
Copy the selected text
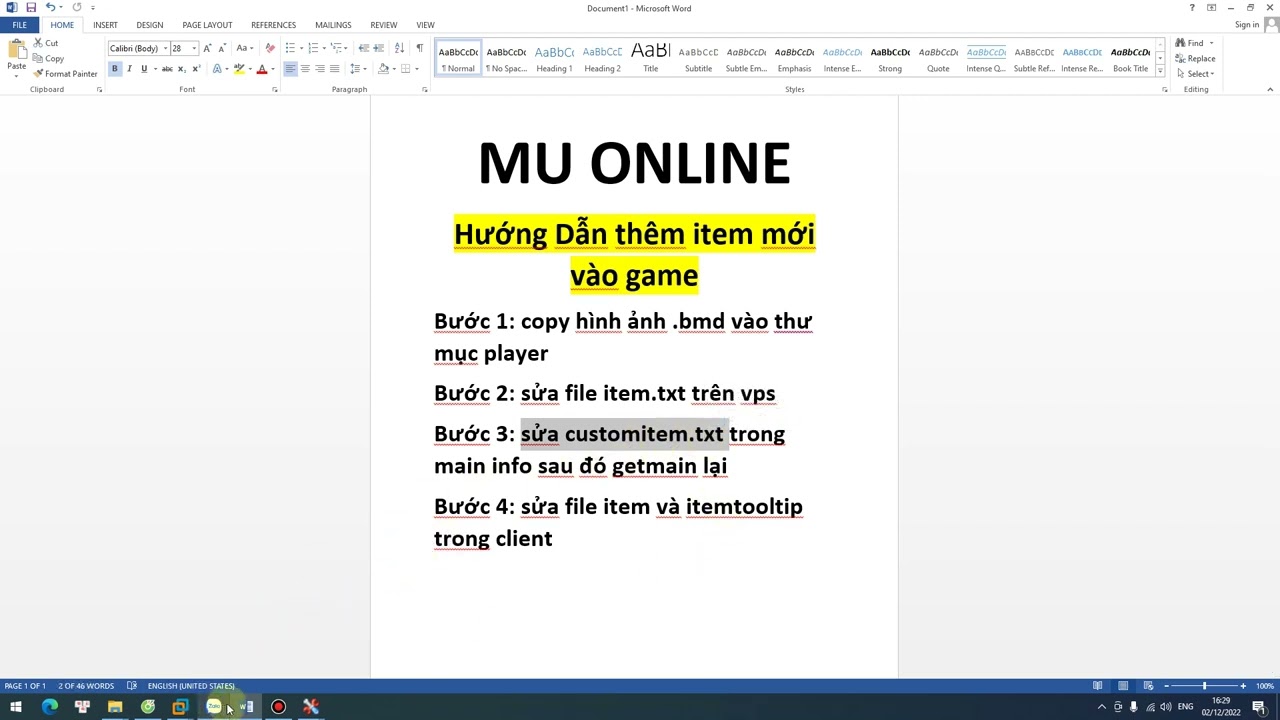coord(48,58)
